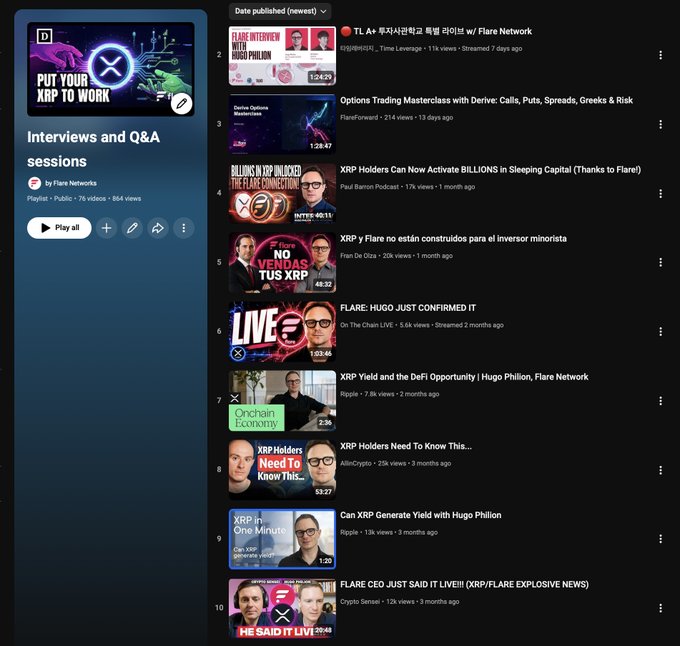Click the pencil icon on playlist cover image

(181, 103)
